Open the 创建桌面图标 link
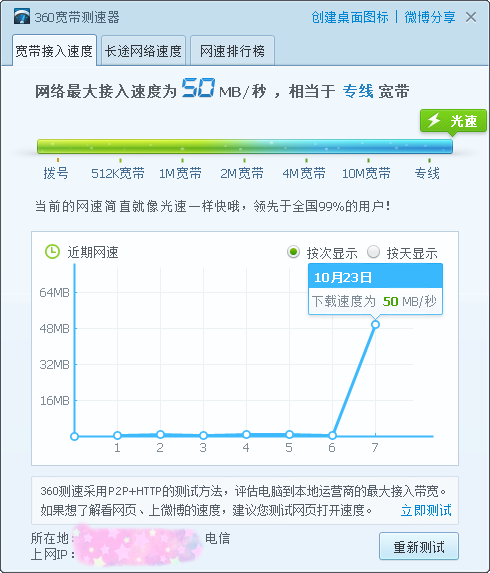The width and height of the screenshot is (490, 573). pyautogui.click(x=350, y=17)
